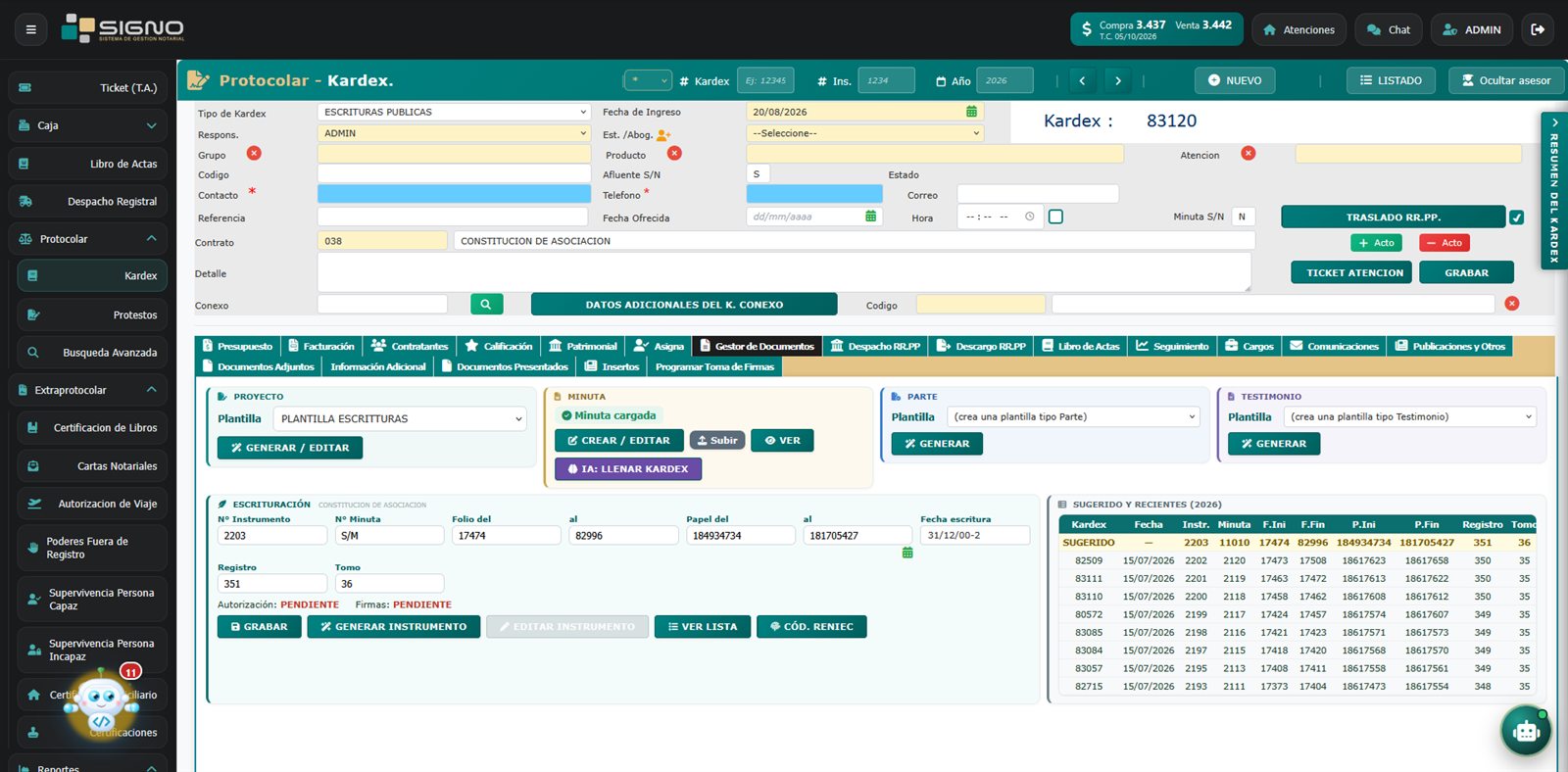
Task: Switch to the Contratantes tab
Action: 410,346
